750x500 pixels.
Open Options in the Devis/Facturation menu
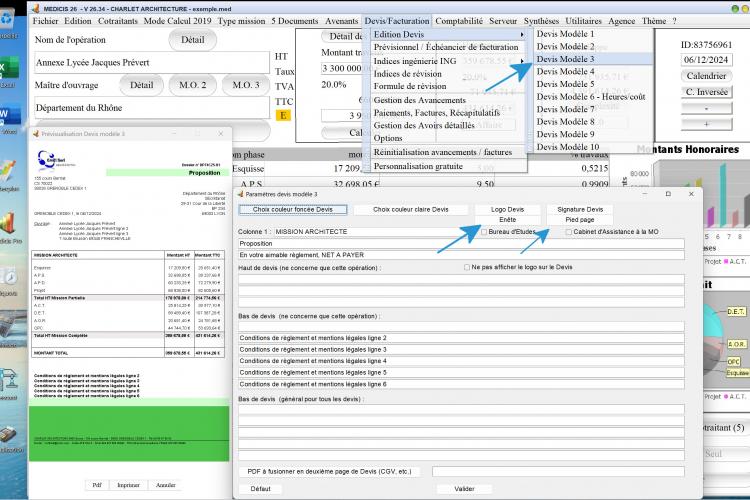pos(388,138)
